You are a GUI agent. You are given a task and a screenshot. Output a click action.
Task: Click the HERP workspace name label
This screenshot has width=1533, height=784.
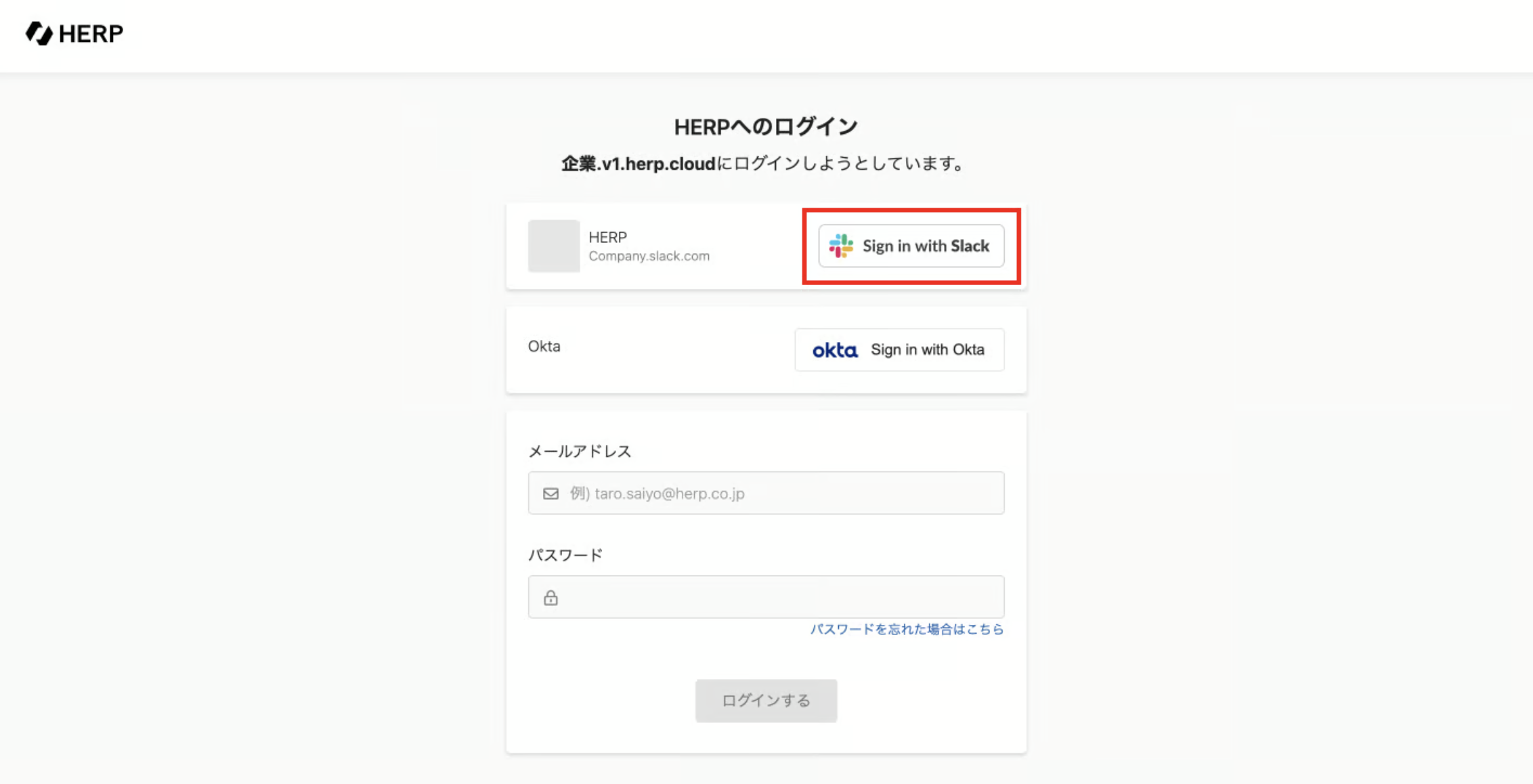[x=607, y=237]
